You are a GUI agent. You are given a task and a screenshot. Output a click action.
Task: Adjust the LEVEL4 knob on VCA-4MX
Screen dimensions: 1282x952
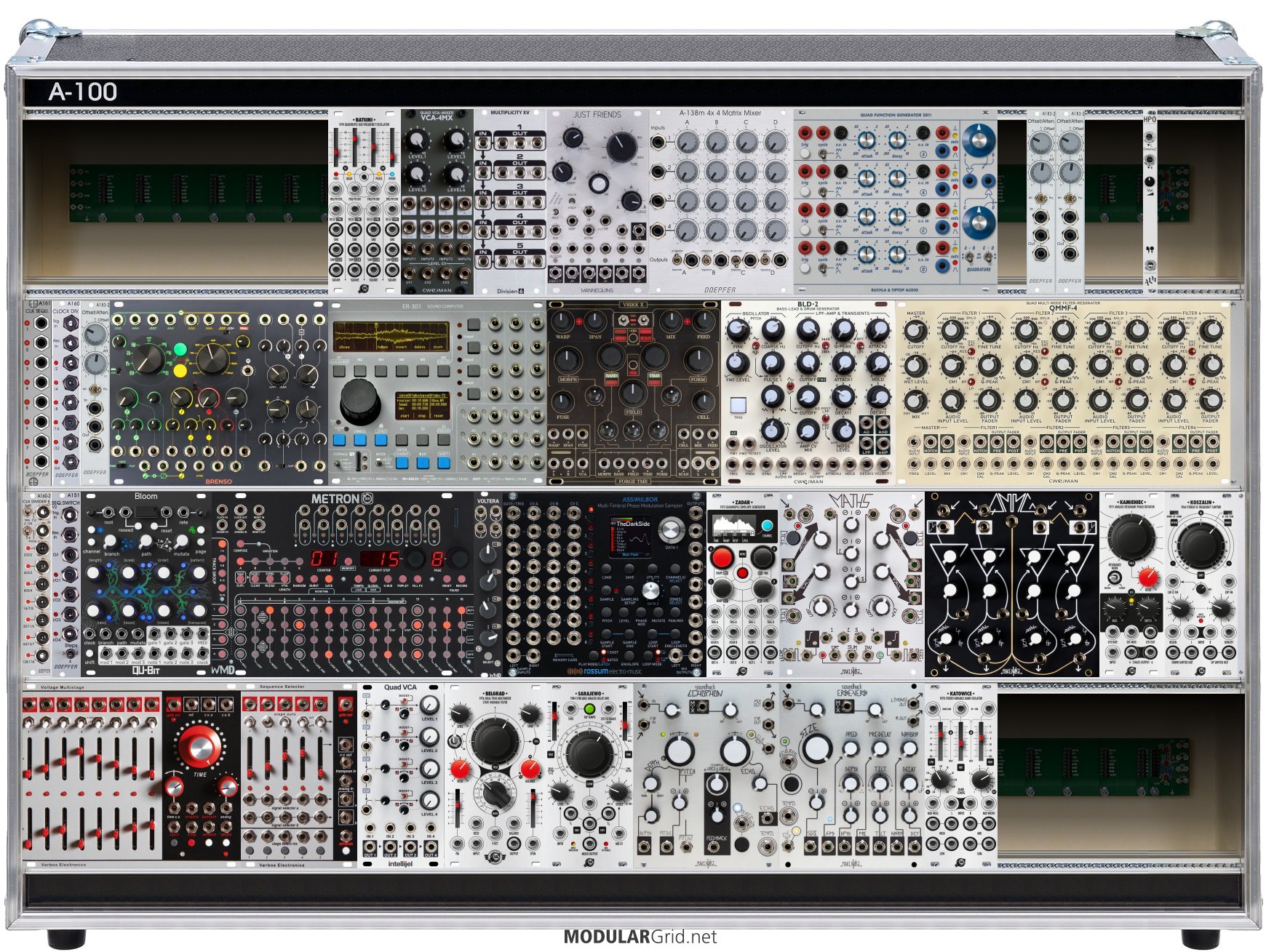tap(455, 173)
